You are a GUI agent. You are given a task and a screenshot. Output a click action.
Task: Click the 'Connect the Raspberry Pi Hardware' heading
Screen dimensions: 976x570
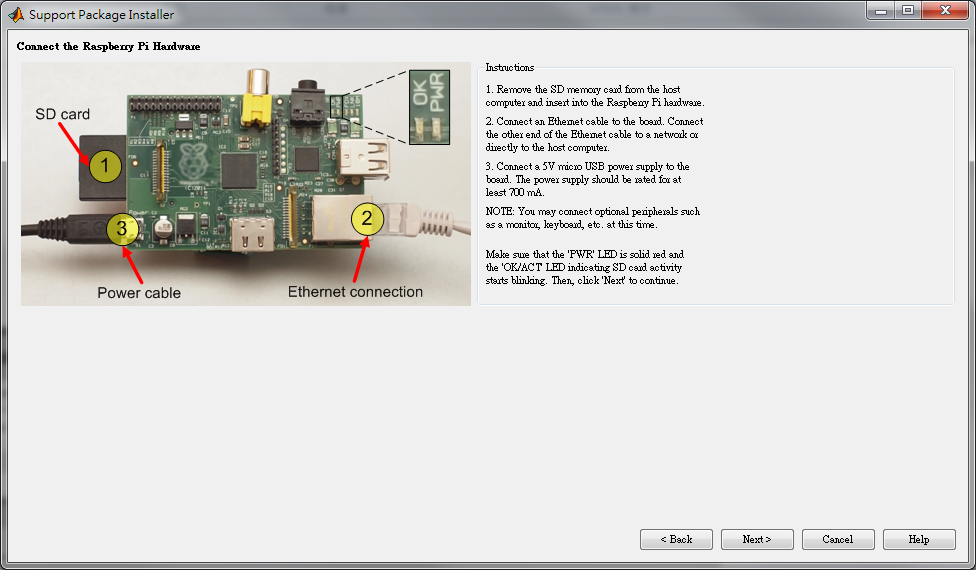(108, 46)
